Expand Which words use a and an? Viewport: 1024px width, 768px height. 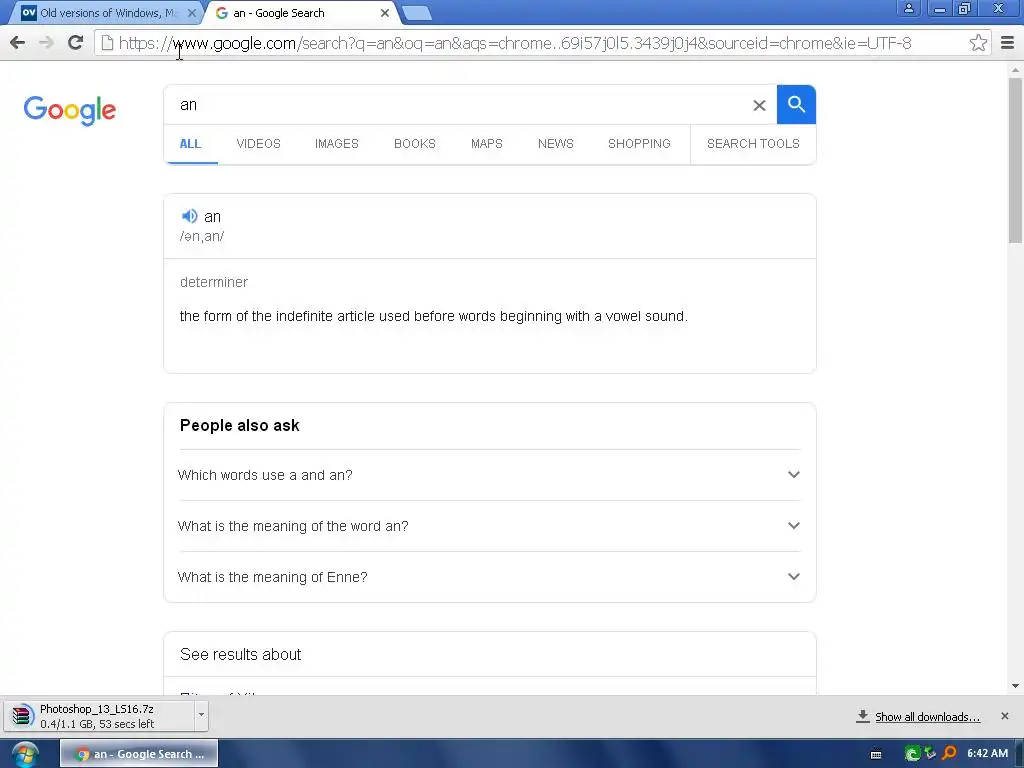click(x=489, y=475)
